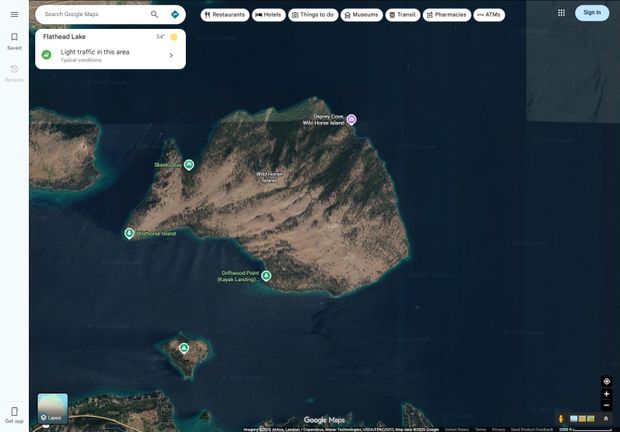Open Saved places in sidebar
Screen dimensions: 620x432
[14, 41]
